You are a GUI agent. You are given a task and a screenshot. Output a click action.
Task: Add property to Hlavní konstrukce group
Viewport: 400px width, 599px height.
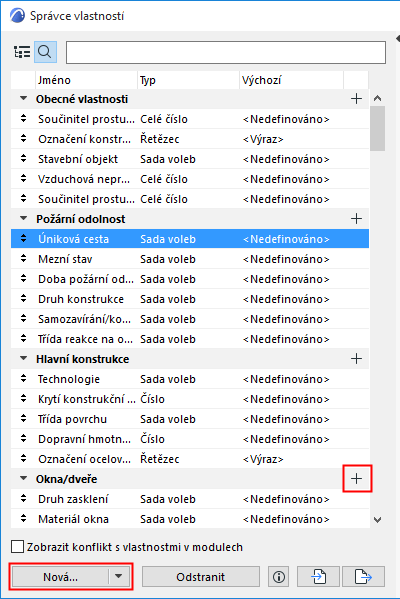pyautogui.click(x=356, y=359)
